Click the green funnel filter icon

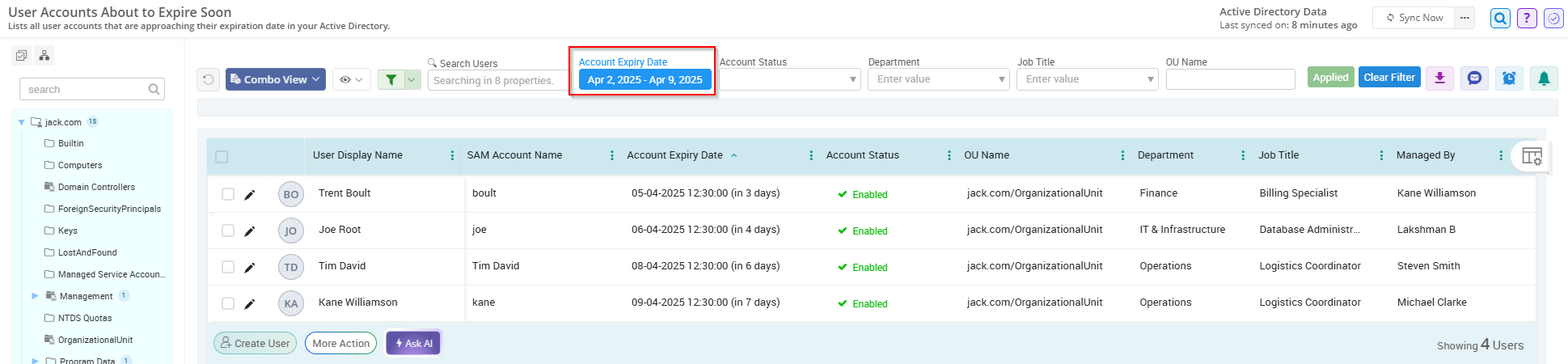click(391, 79)
